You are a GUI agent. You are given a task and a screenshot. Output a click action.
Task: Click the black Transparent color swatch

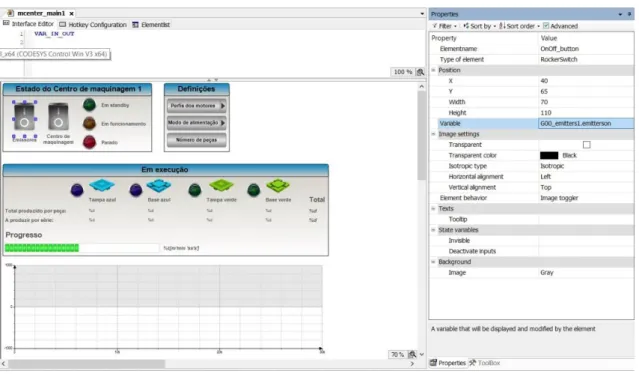(549, 155)
